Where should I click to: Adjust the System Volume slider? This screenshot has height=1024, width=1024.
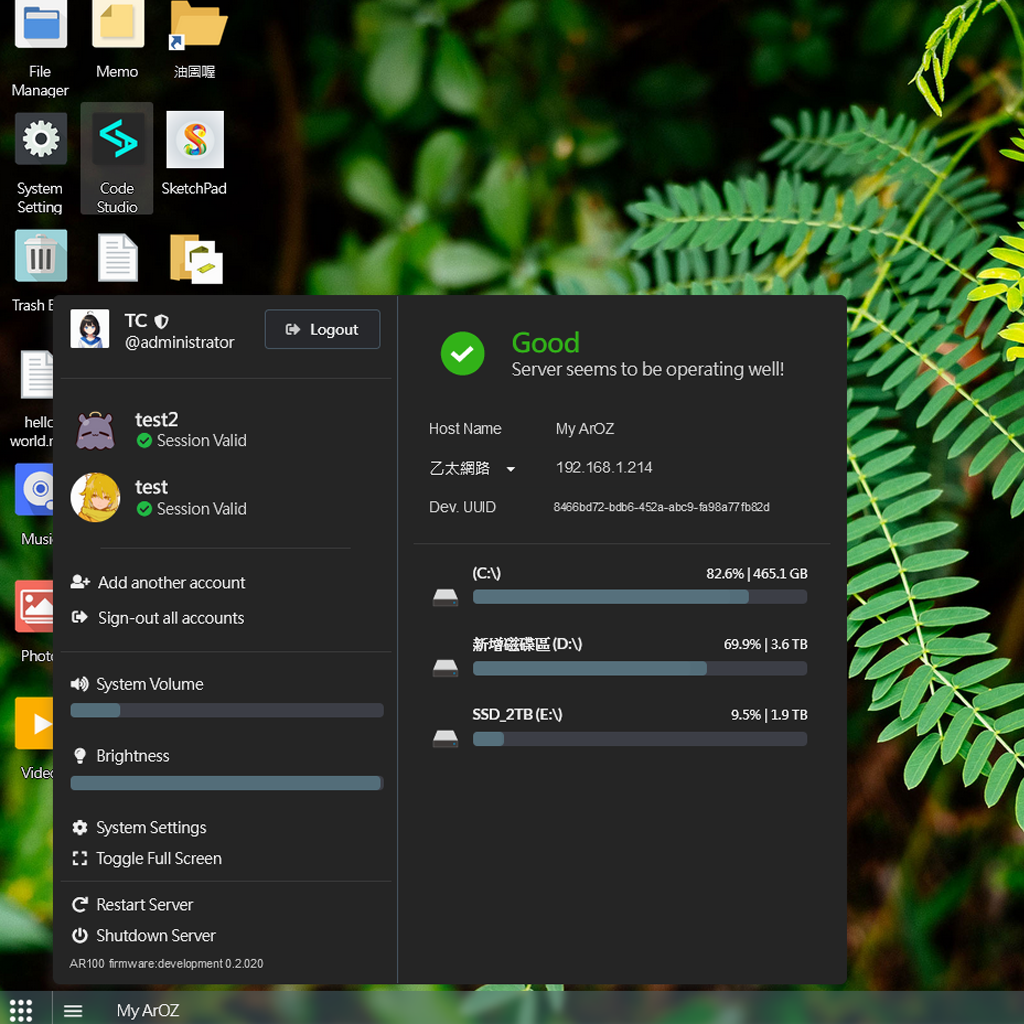[226, 710]
